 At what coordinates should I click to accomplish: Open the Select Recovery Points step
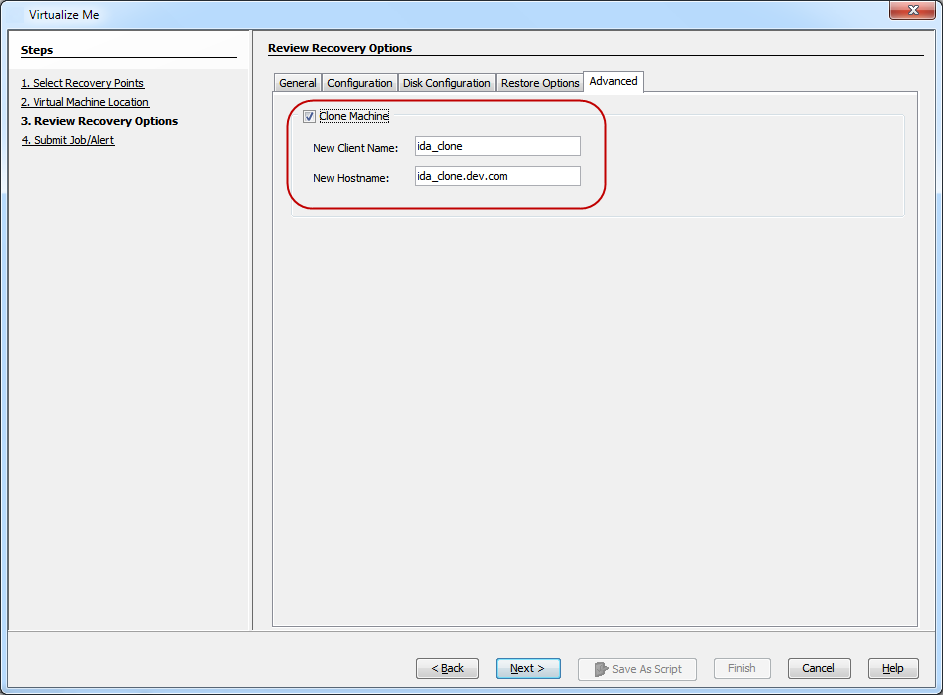pos(82,83)
